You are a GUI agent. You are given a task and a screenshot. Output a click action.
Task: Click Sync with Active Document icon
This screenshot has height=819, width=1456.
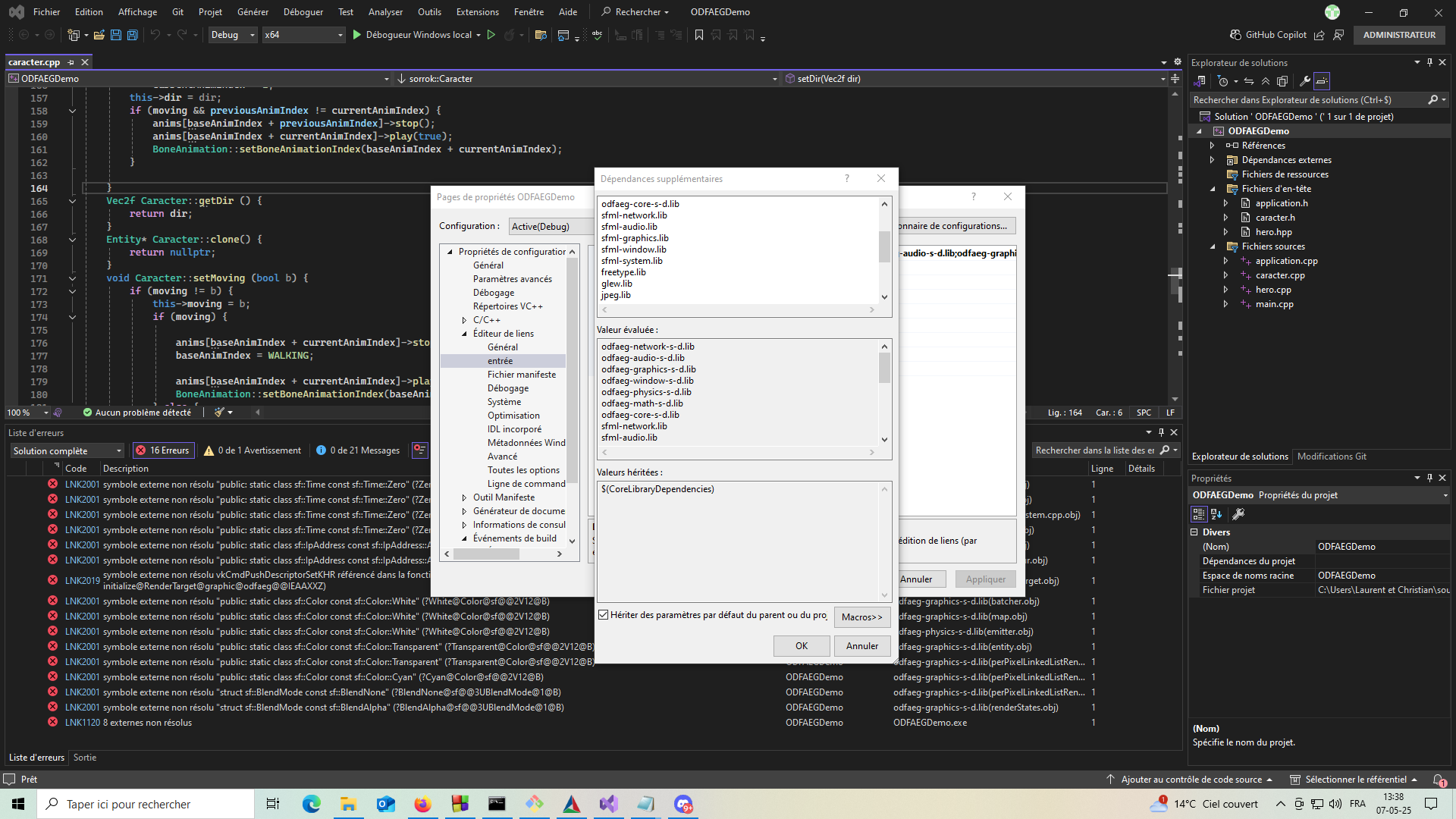tap(1249, 81)
